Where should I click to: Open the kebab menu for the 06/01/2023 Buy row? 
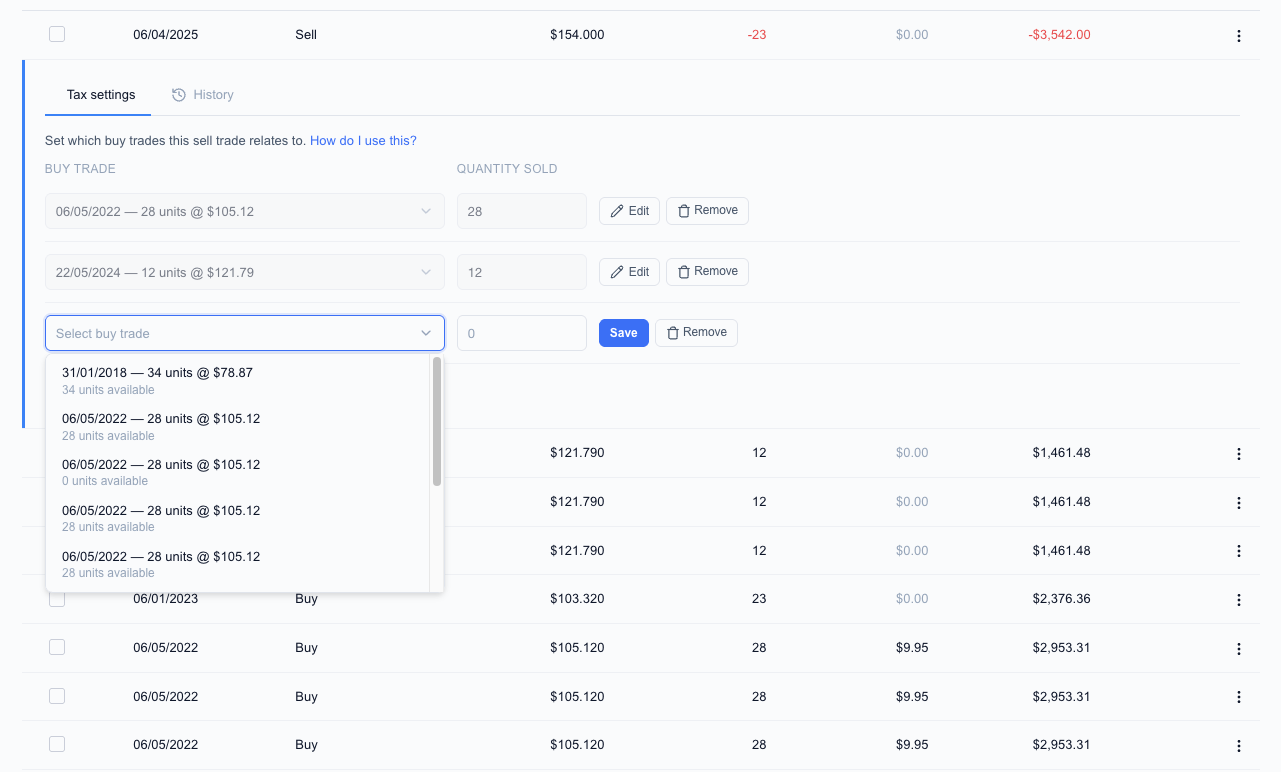1238,598
